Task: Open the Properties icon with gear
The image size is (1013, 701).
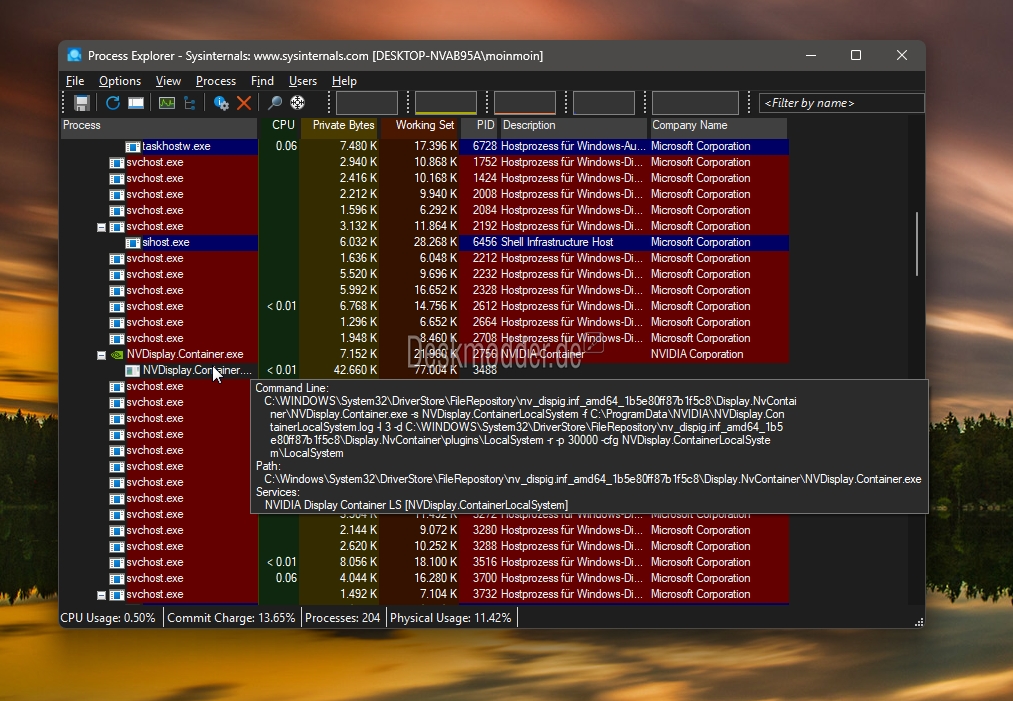Action: tap(221, 103)
